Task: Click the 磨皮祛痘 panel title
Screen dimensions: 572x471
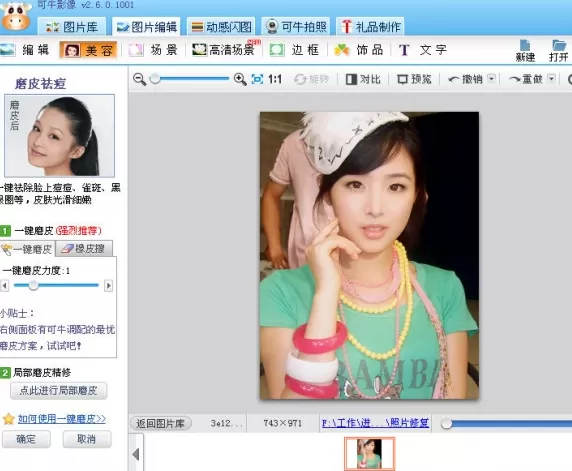Action: coord(40,84)
